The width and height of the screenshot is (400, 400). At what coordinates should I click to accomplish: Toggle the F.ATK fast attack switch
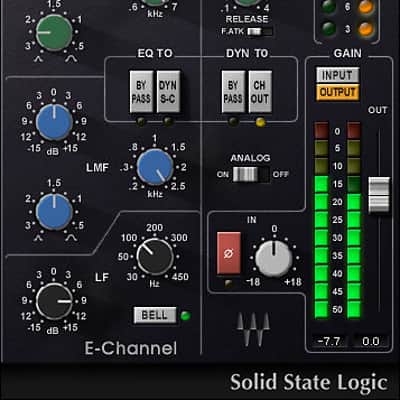(x=260, y=32)
